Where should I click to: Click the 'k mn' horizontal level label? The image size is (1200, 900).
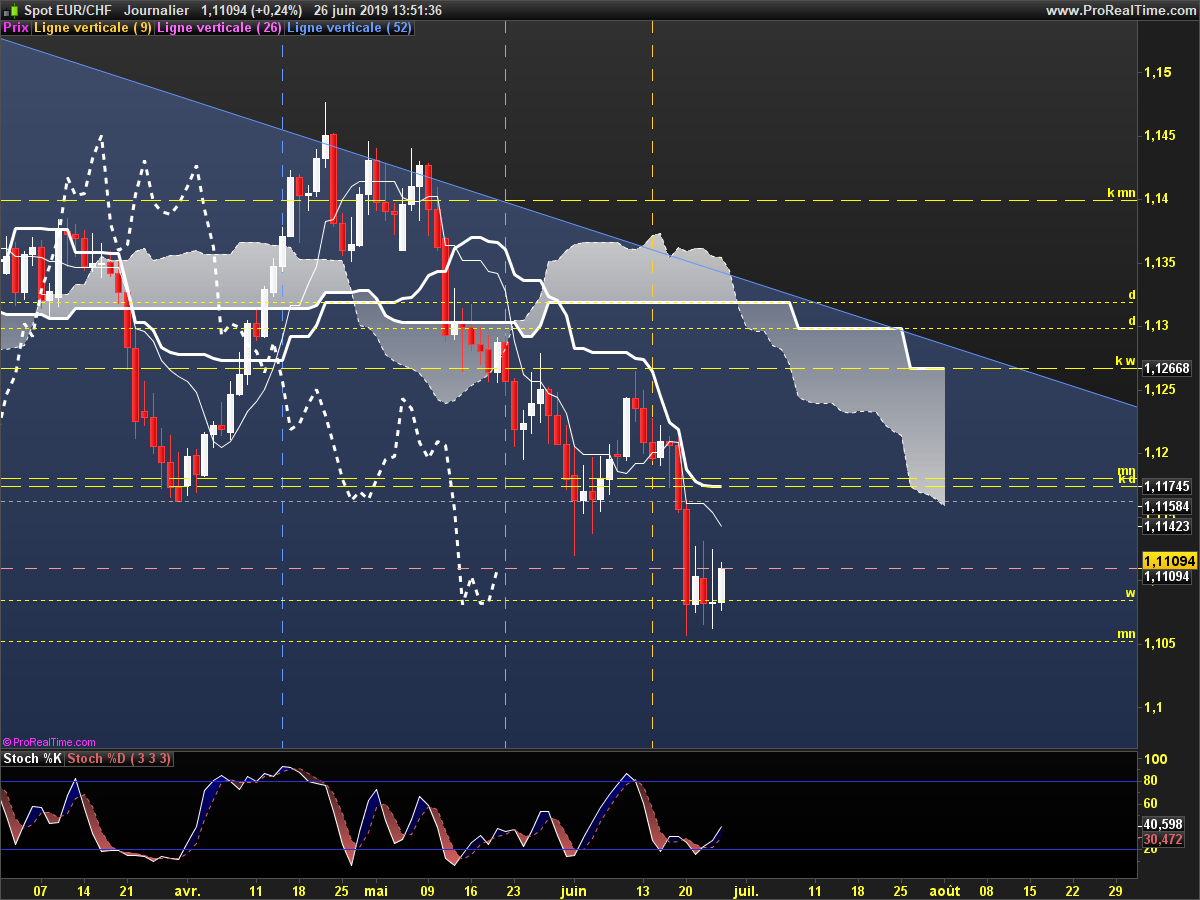tap(1121, 193)
